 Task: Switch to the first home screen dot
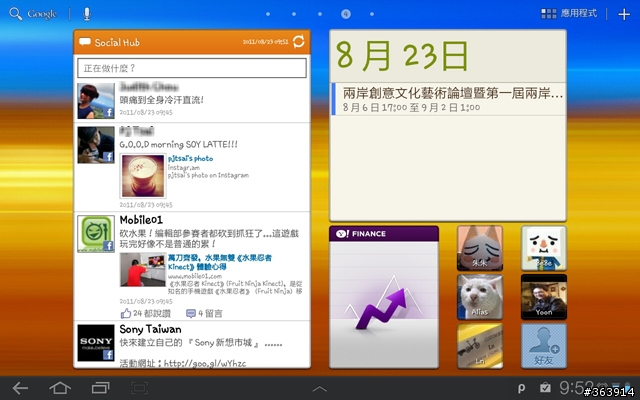(268, 14)
